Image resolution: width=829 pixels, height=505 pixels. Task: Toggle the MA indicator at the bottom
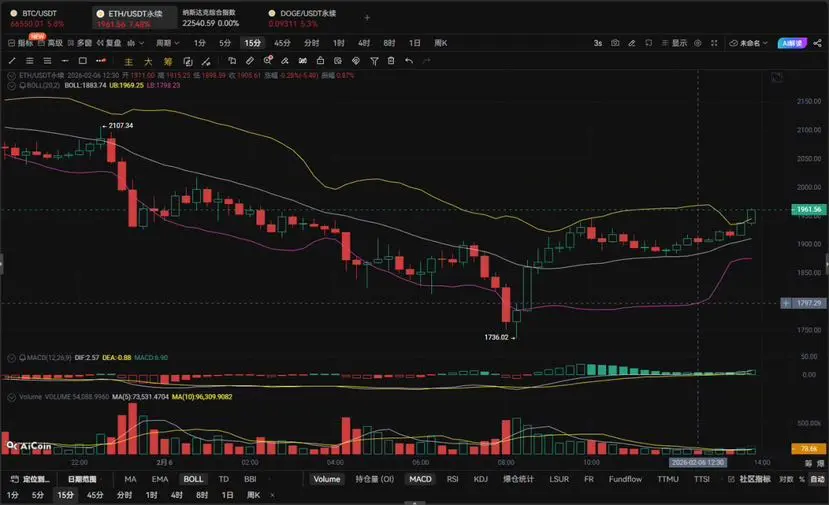pos(130,479)
